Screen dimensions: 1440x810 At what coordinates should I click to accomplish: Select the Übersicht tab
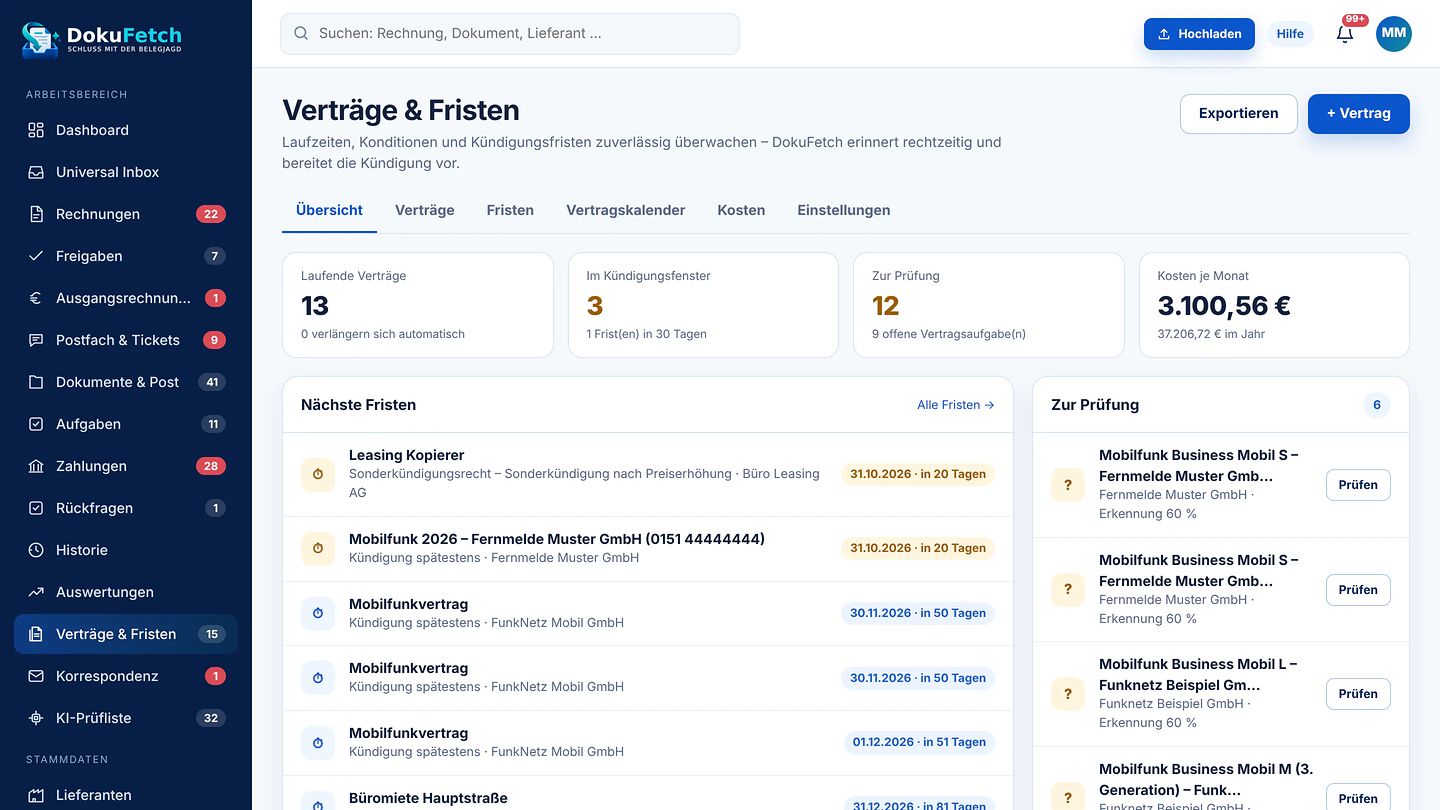(x=329, y=210)
